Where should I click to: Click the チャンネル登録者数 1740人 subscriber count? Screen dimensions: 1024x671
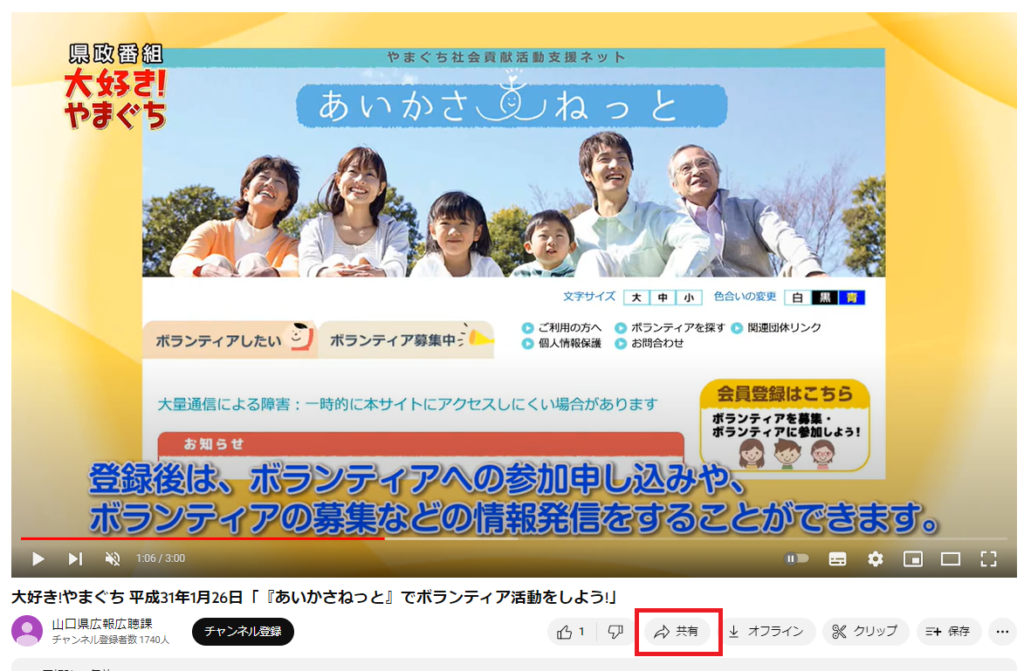point(110,640)
